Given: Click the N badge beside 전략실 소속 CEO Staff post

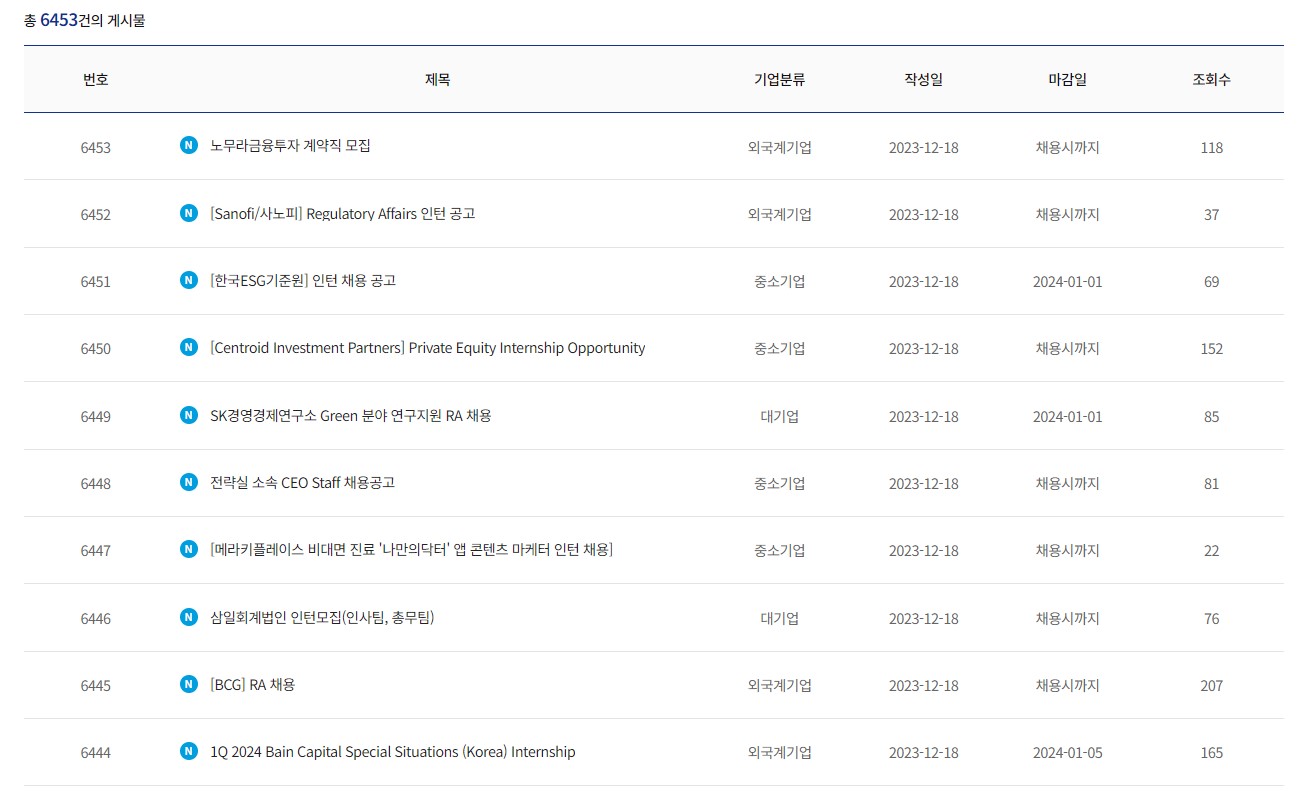Looking at the screenshot, I should [x=188, y=482].
